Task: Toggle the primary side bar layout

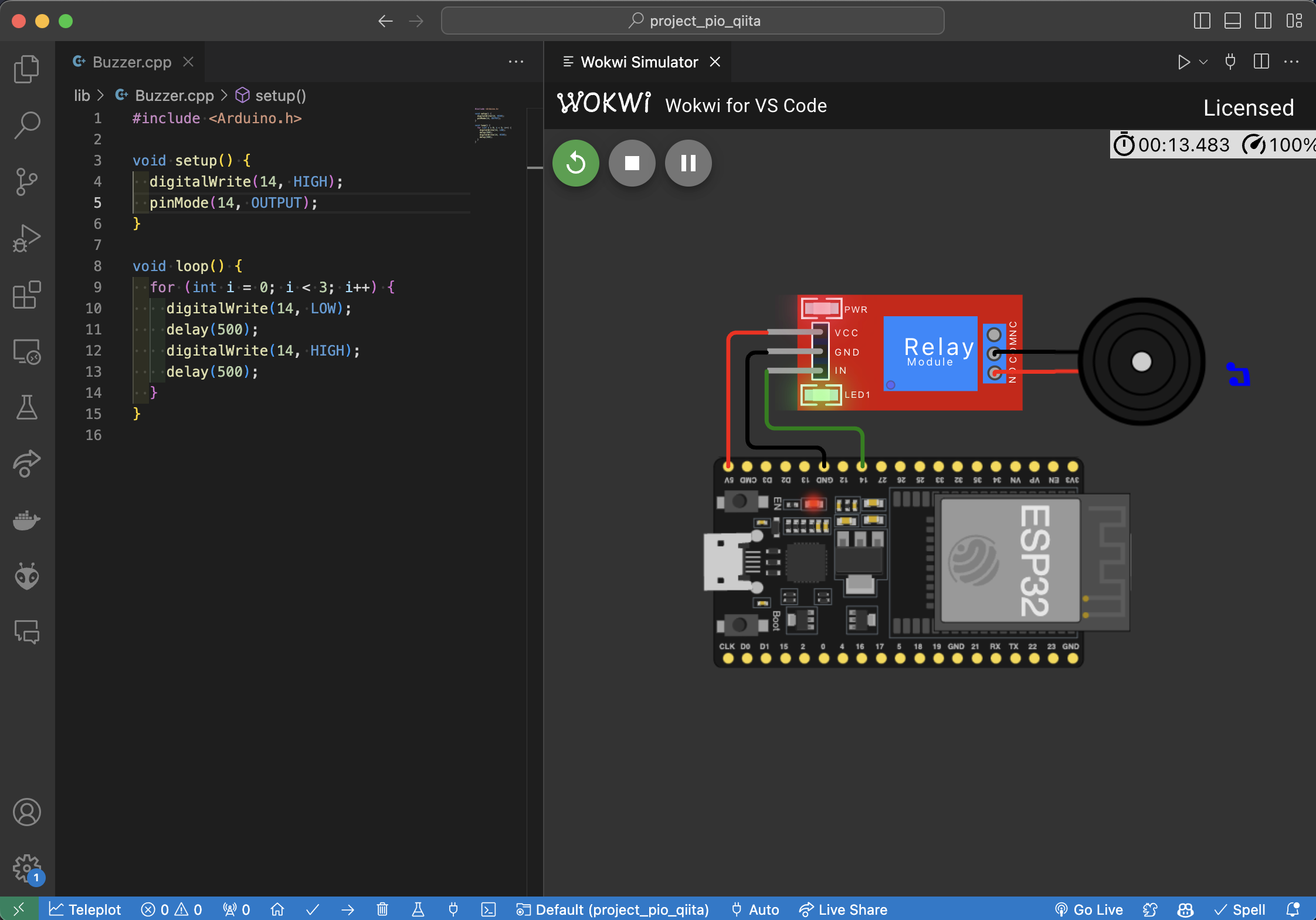Action: 1202,21
